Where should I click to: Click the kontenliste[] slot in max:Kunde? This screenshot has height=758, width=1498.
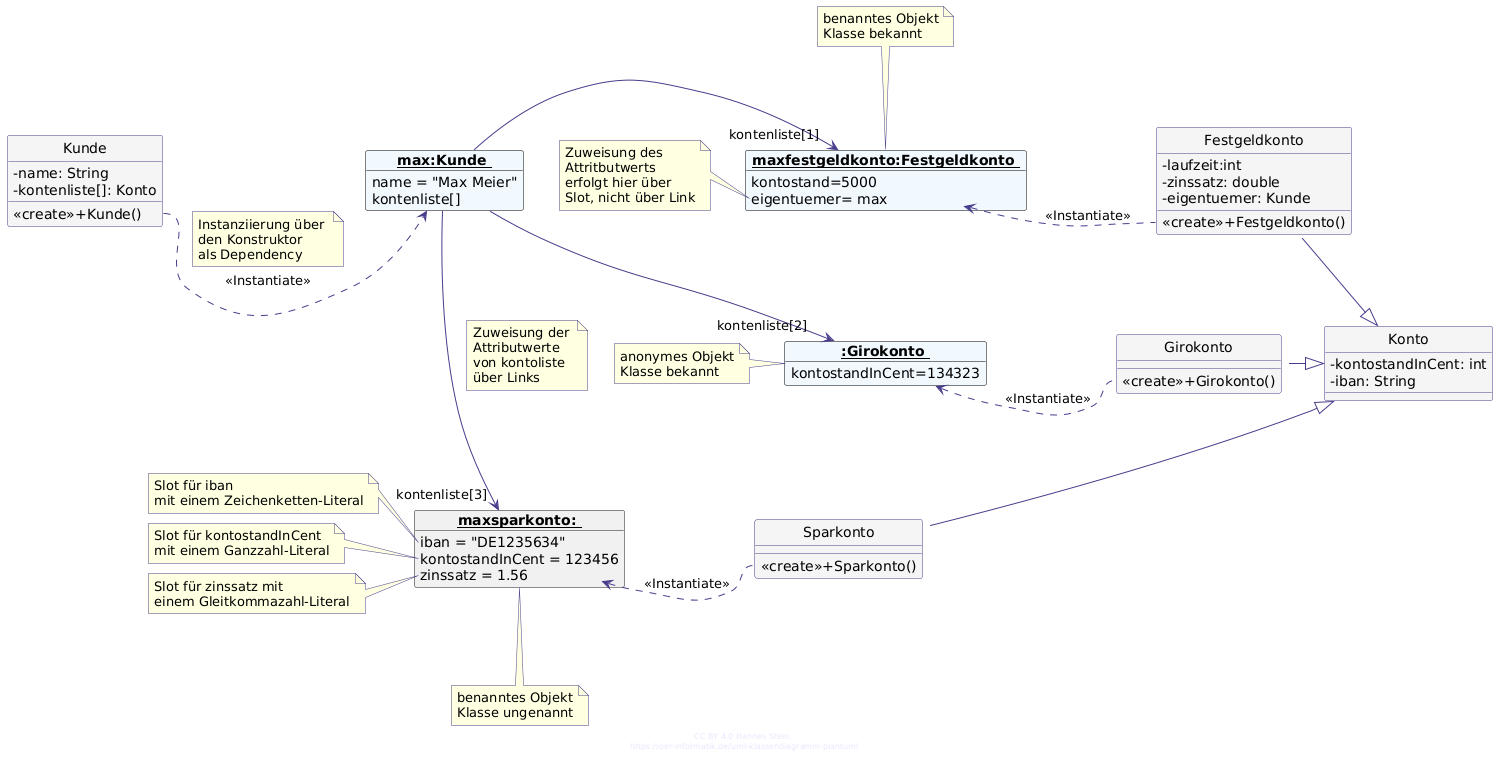point(416,199)
